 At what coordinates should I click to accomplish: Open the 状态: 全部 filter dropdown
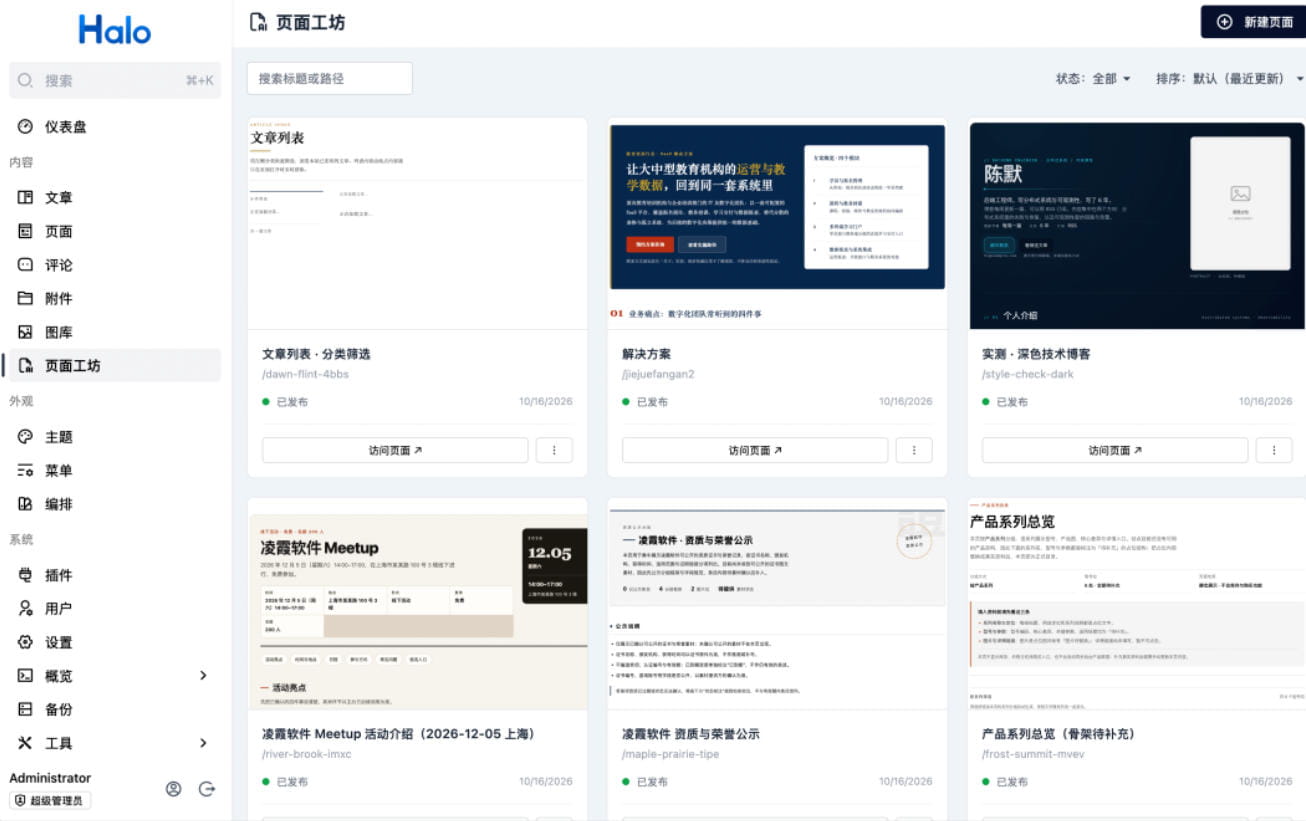pyautogui.click(x=1093, y=78)
